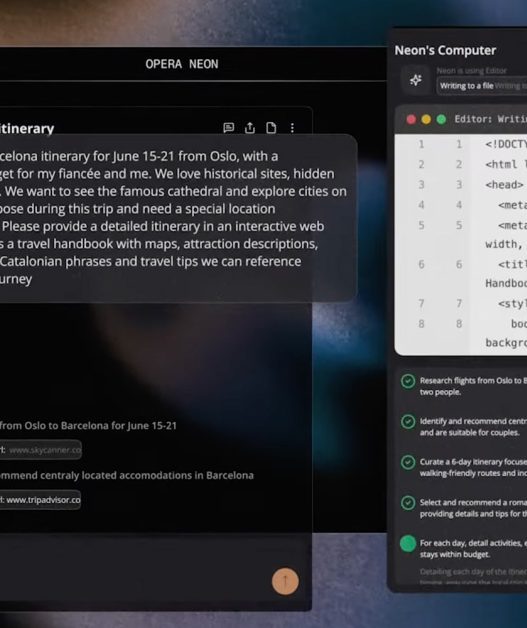Screen dimensions: 527x628
Task: Open the www.tripadvisor.co link chip
Action: (40, 500)
